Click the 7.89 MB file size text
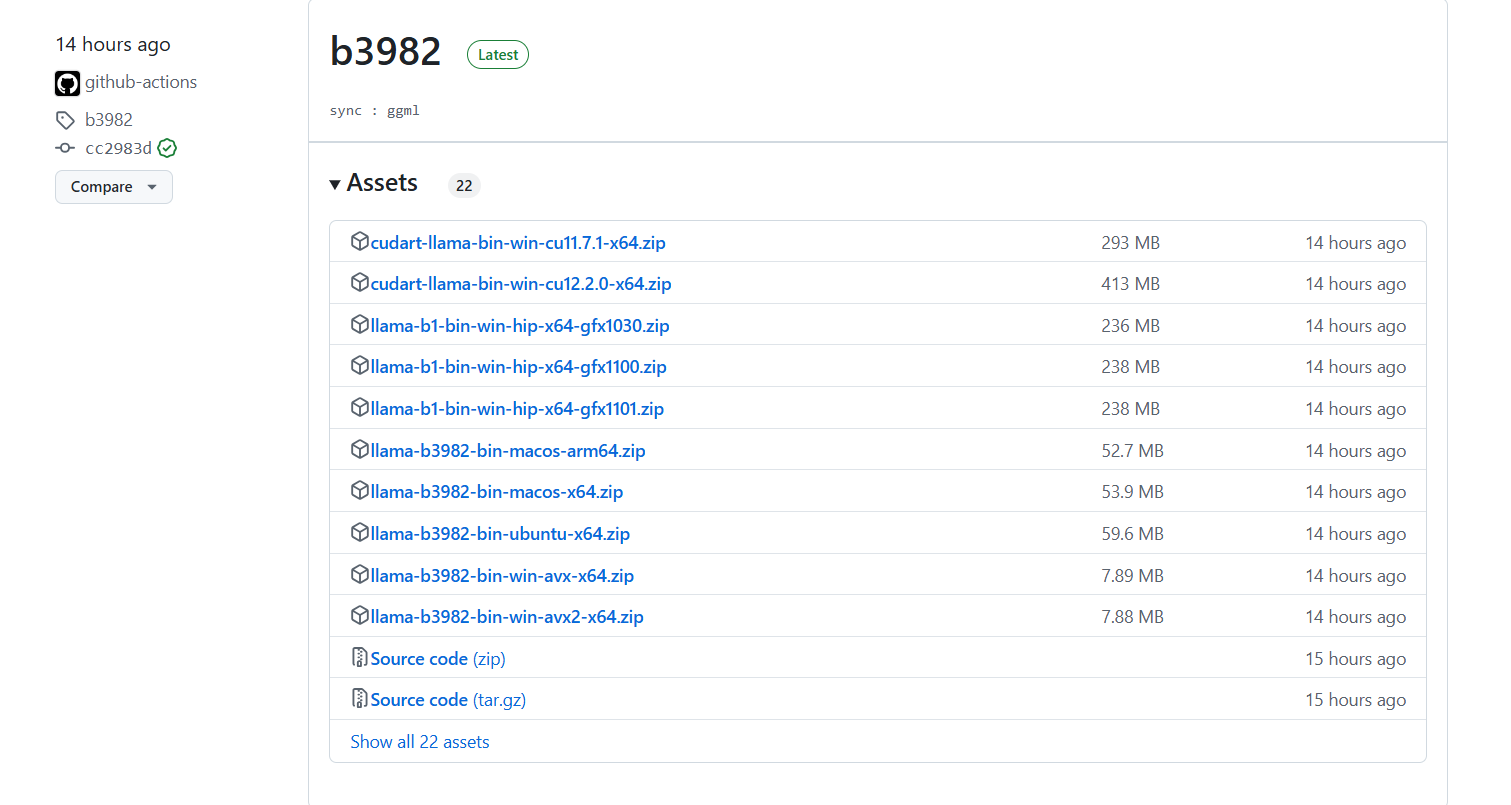1511x805 pixels. coord(1133,576)
